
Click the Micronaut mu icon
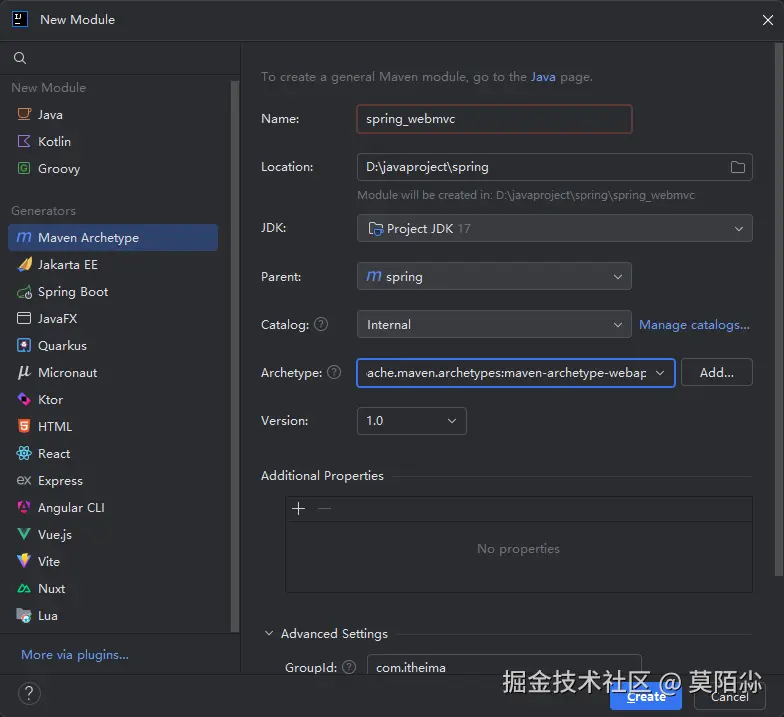click(24, 372)
